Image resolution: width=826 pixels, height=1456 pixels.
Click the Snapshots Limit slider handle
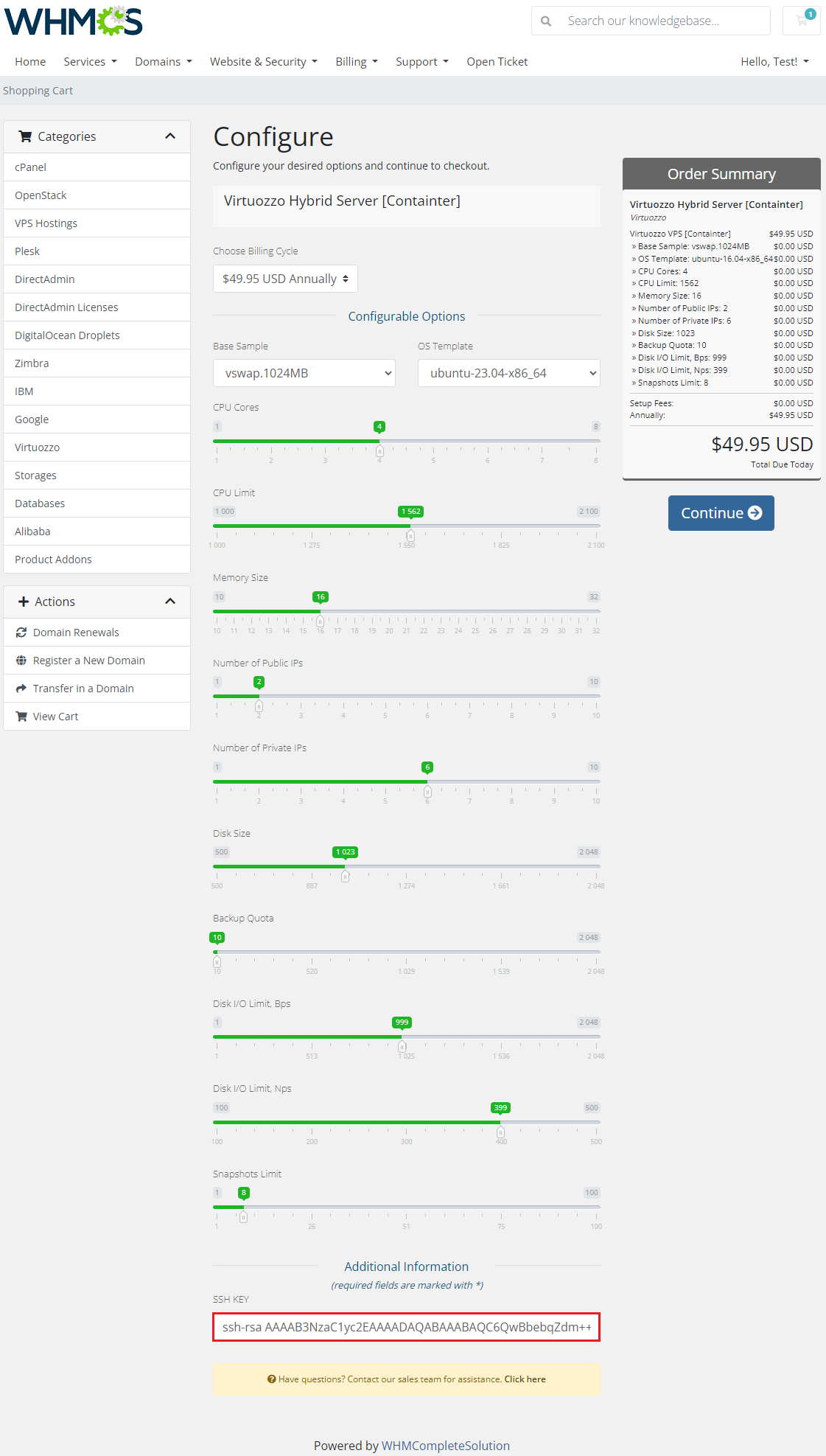[243, 1217]
